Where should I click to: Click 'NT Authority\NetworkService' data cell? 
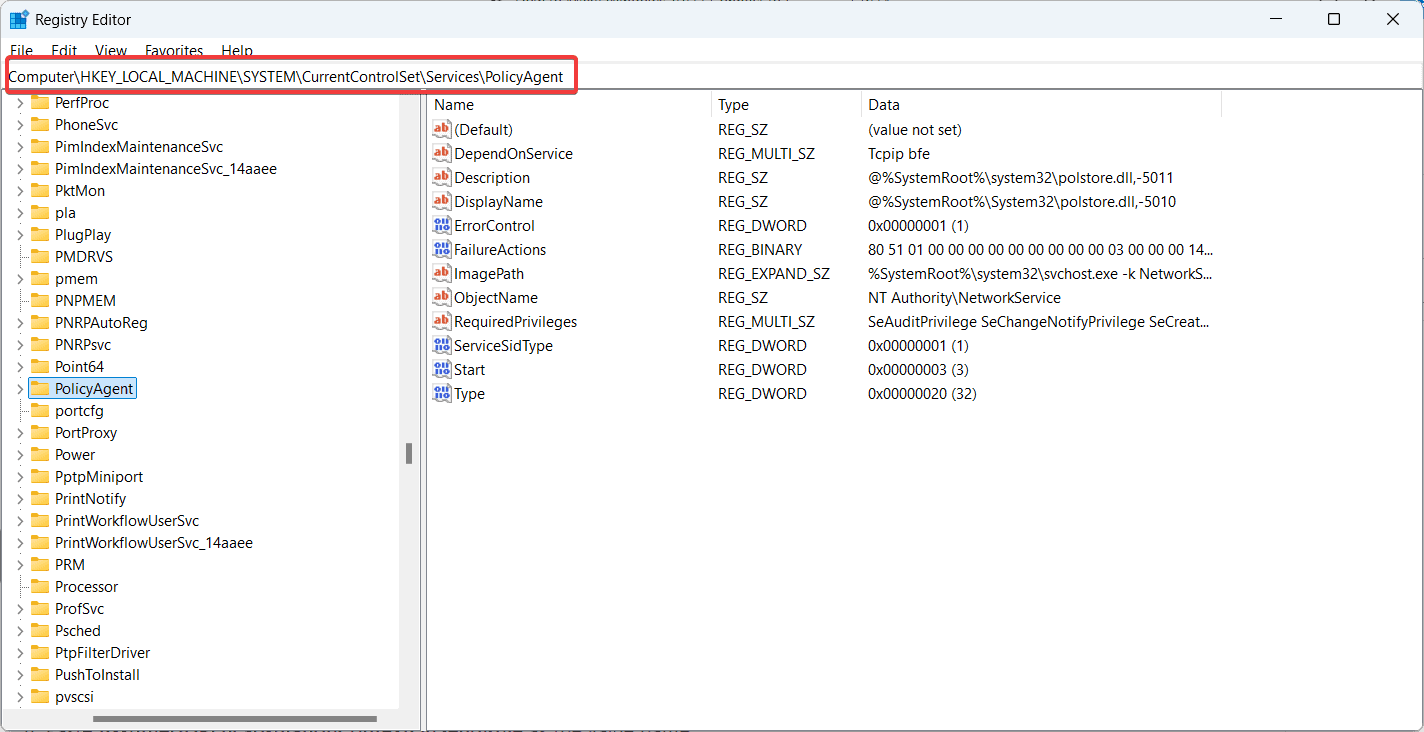pyautogui.click(x=964, y=297)
